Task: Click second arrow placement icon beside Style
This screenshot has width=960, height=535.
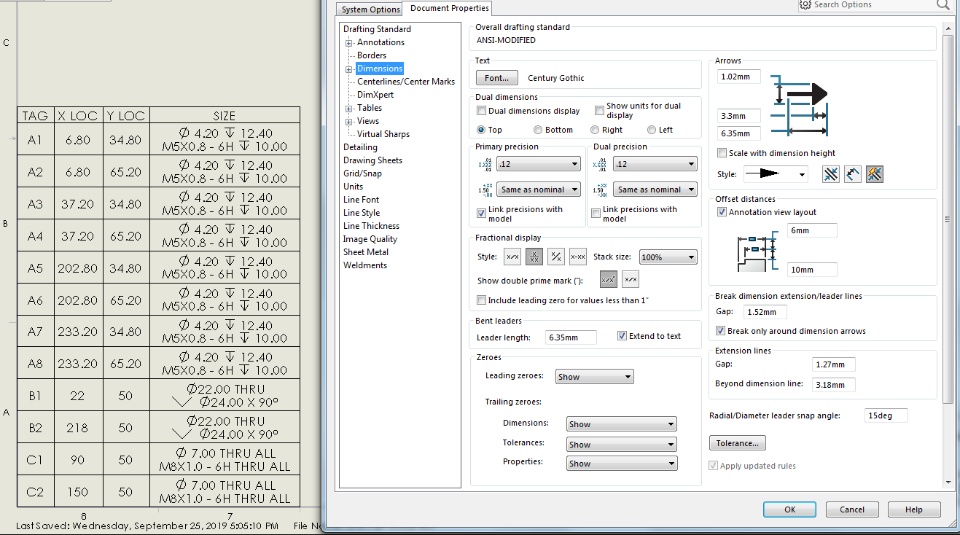Action: 853,174
